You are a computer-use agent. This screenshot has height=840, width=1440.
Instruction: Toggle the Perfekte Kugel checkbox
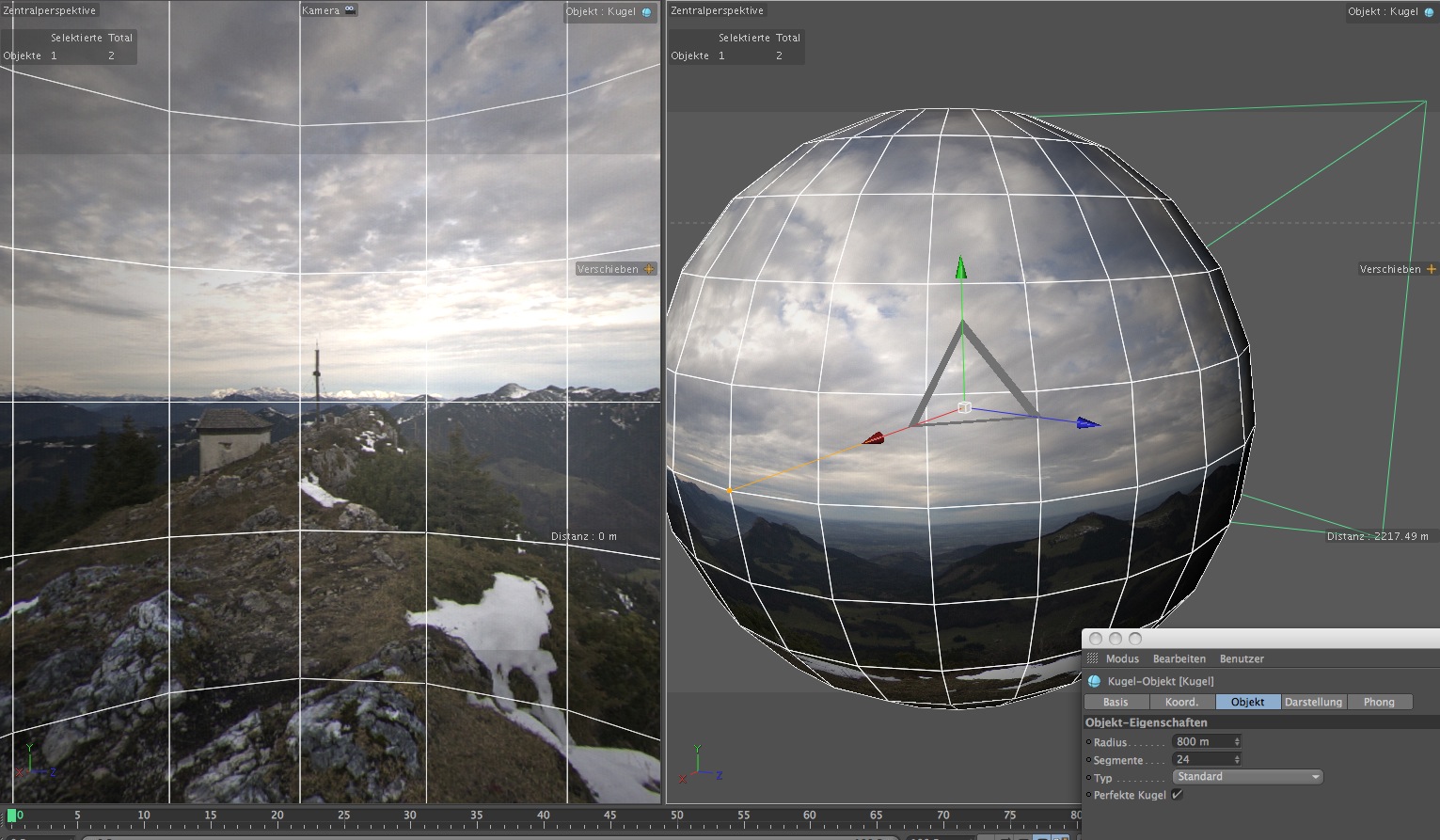1177,795
